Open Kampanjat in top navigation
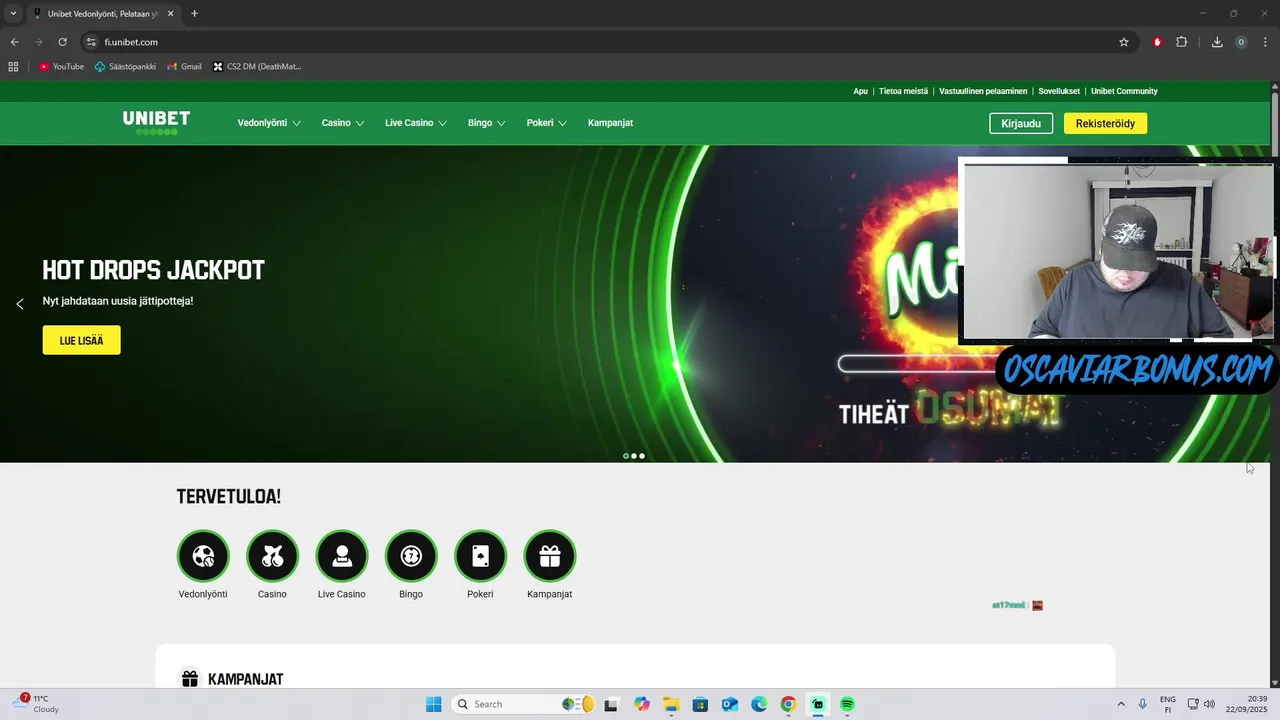Screen dimensions: 1280x720 point(610,123)
